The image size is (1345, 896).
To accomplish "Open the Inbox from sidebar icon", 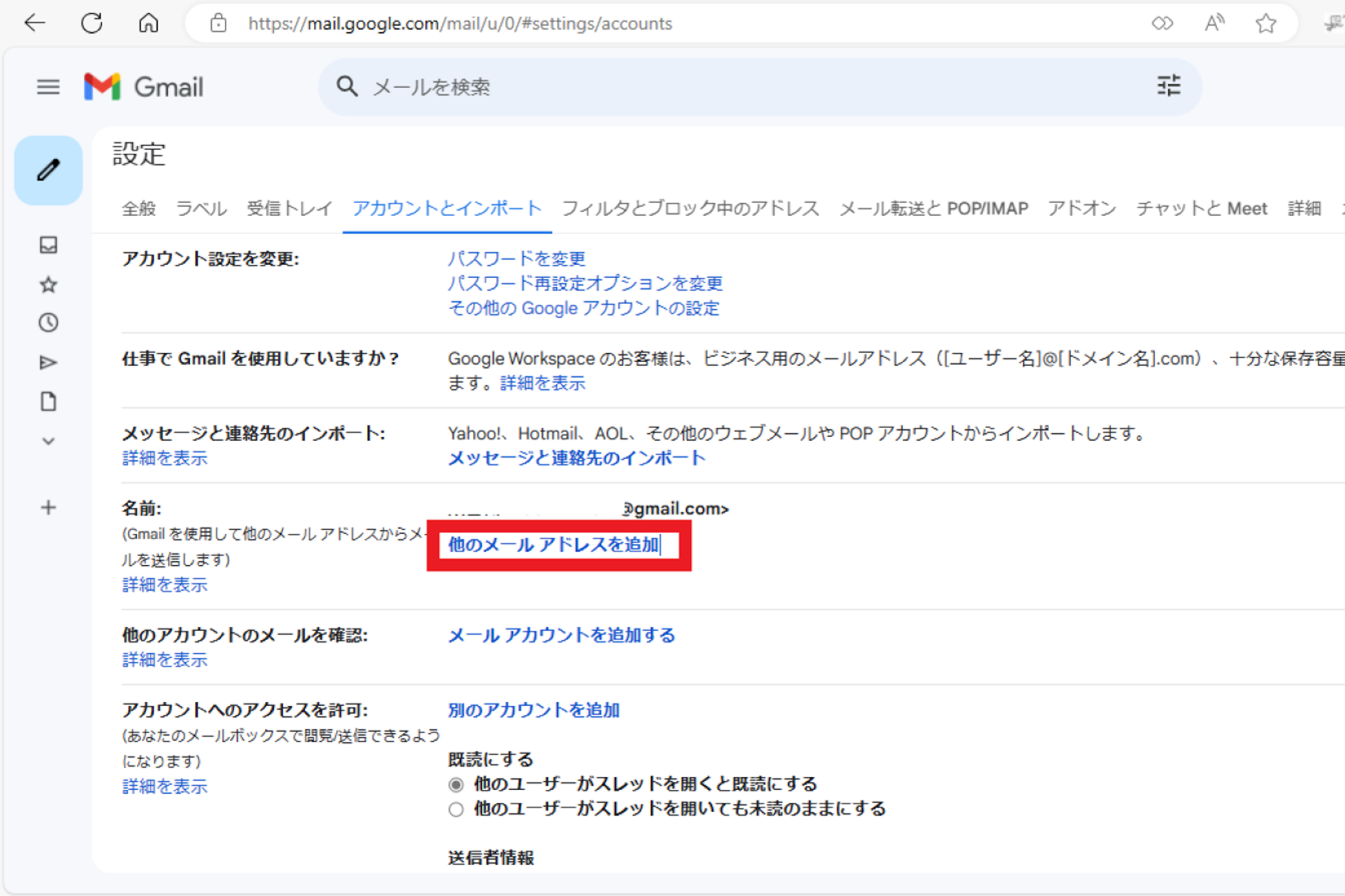I will pyautogui.click(x=48, y=245).
